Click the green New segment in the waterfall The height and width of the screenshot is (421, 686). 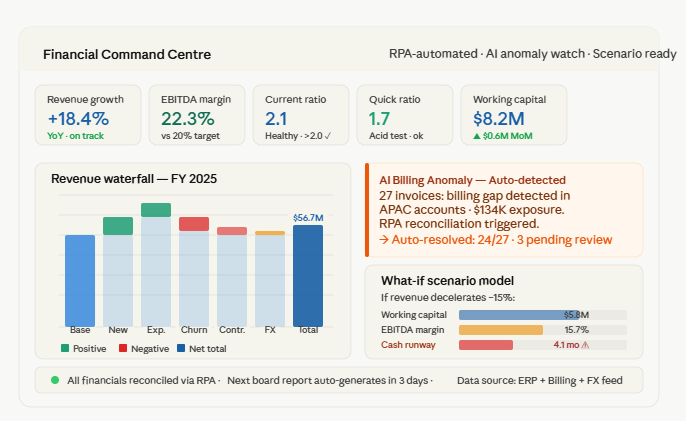point(118,226)
